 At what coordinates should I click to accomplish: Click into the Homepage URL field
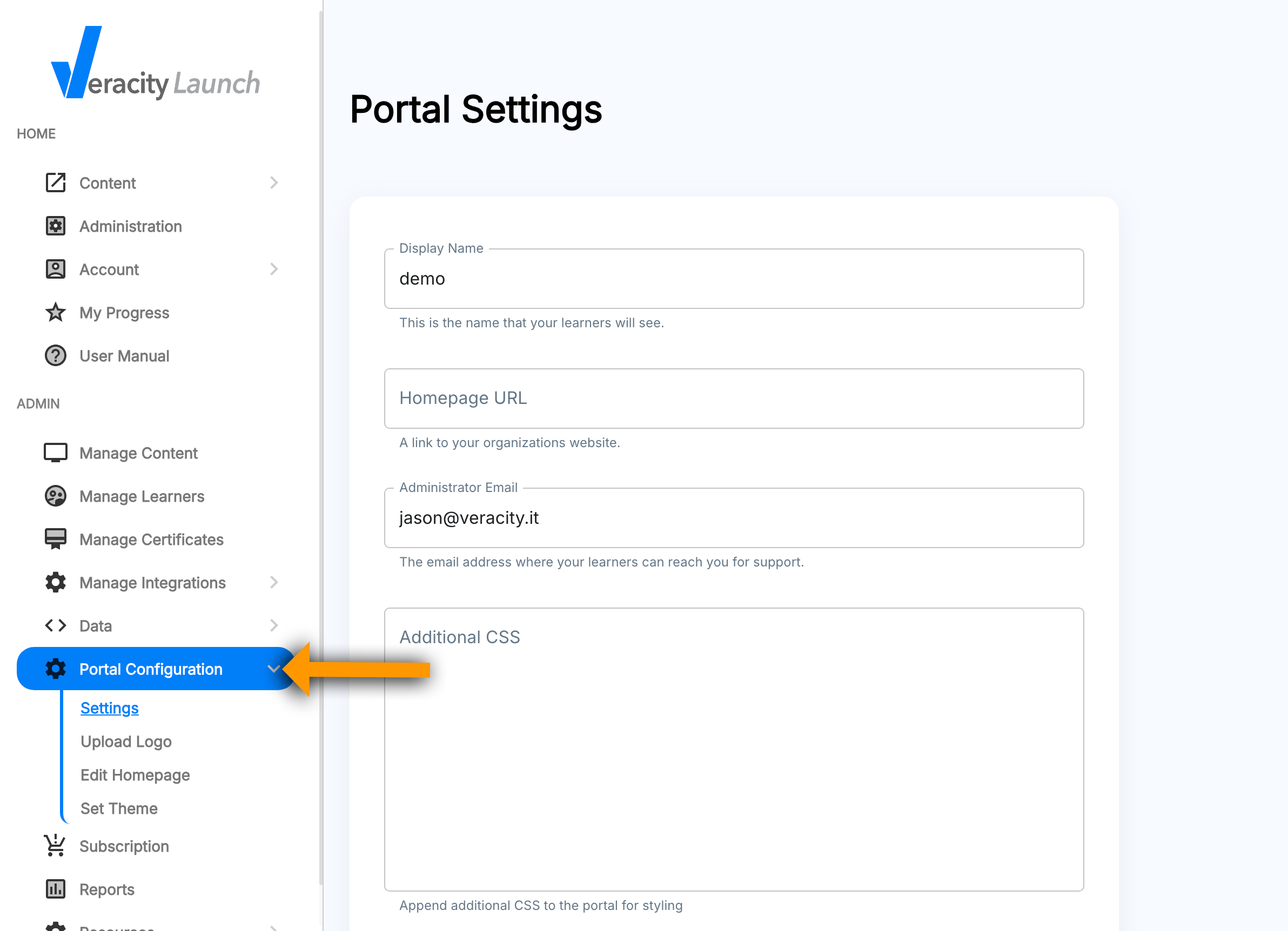733,398
